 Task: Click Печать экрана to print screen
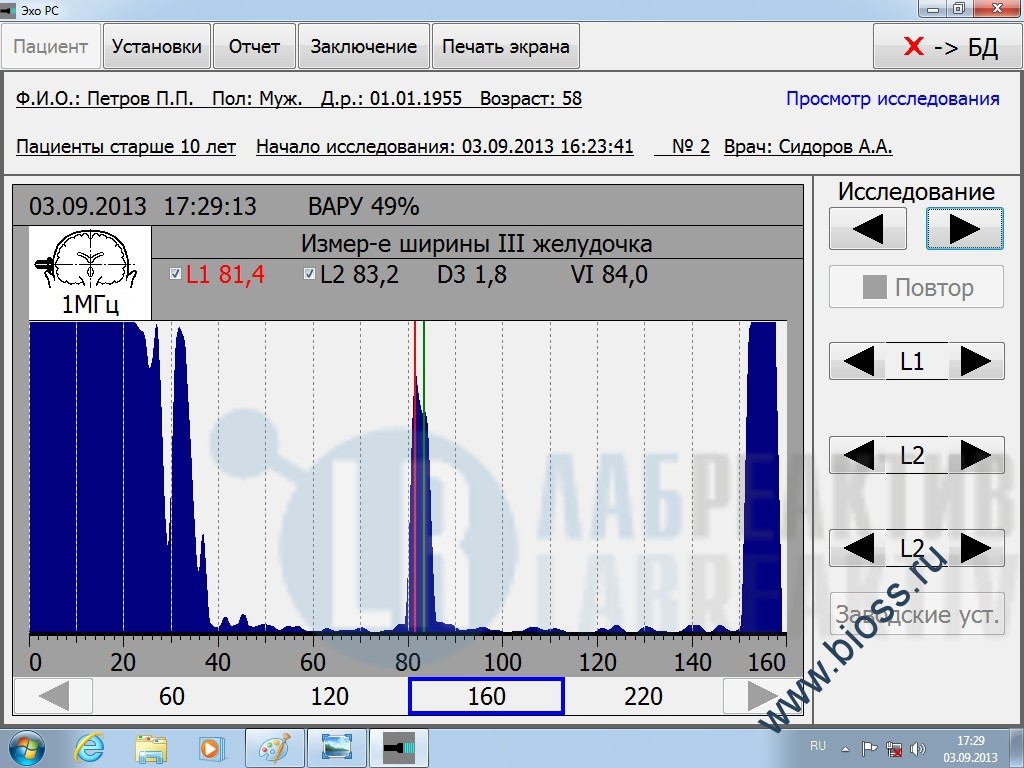505,47
